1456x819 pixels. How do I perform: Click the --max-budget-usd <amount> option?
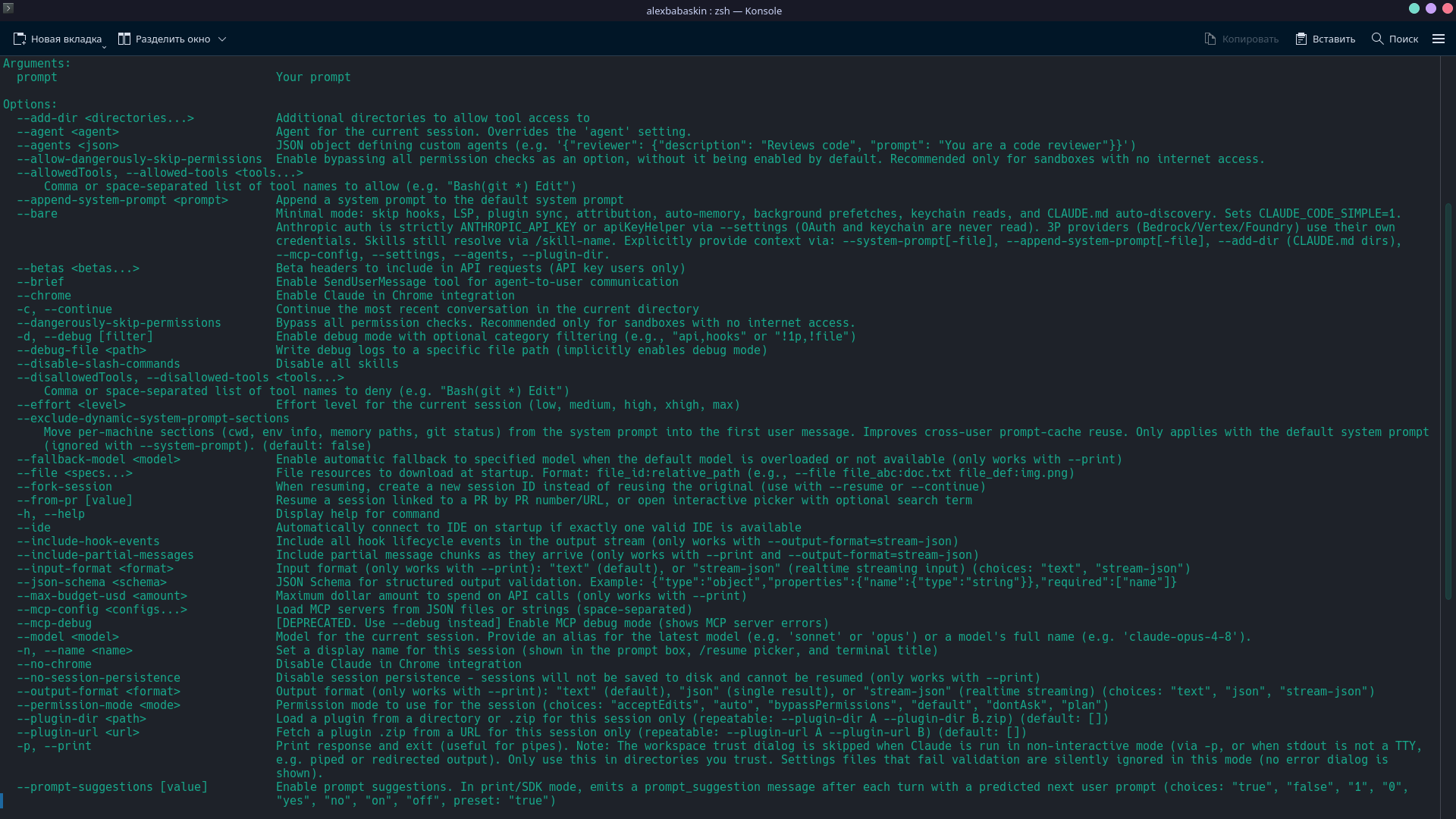tap(102, 596)
